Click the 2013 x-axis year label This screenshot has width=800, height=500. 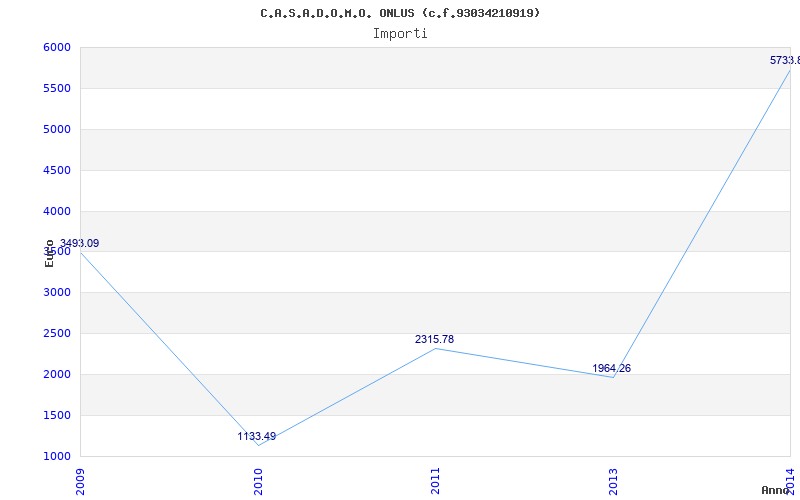(x=613, y=481)
